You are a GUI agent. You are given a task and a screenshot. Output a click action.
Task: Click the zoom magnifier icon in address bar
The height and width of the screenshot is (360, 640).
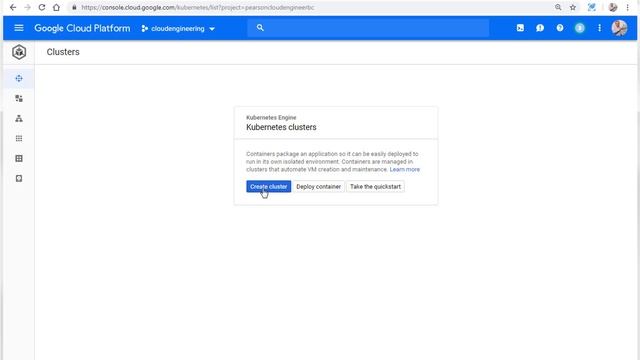point(558,7)
